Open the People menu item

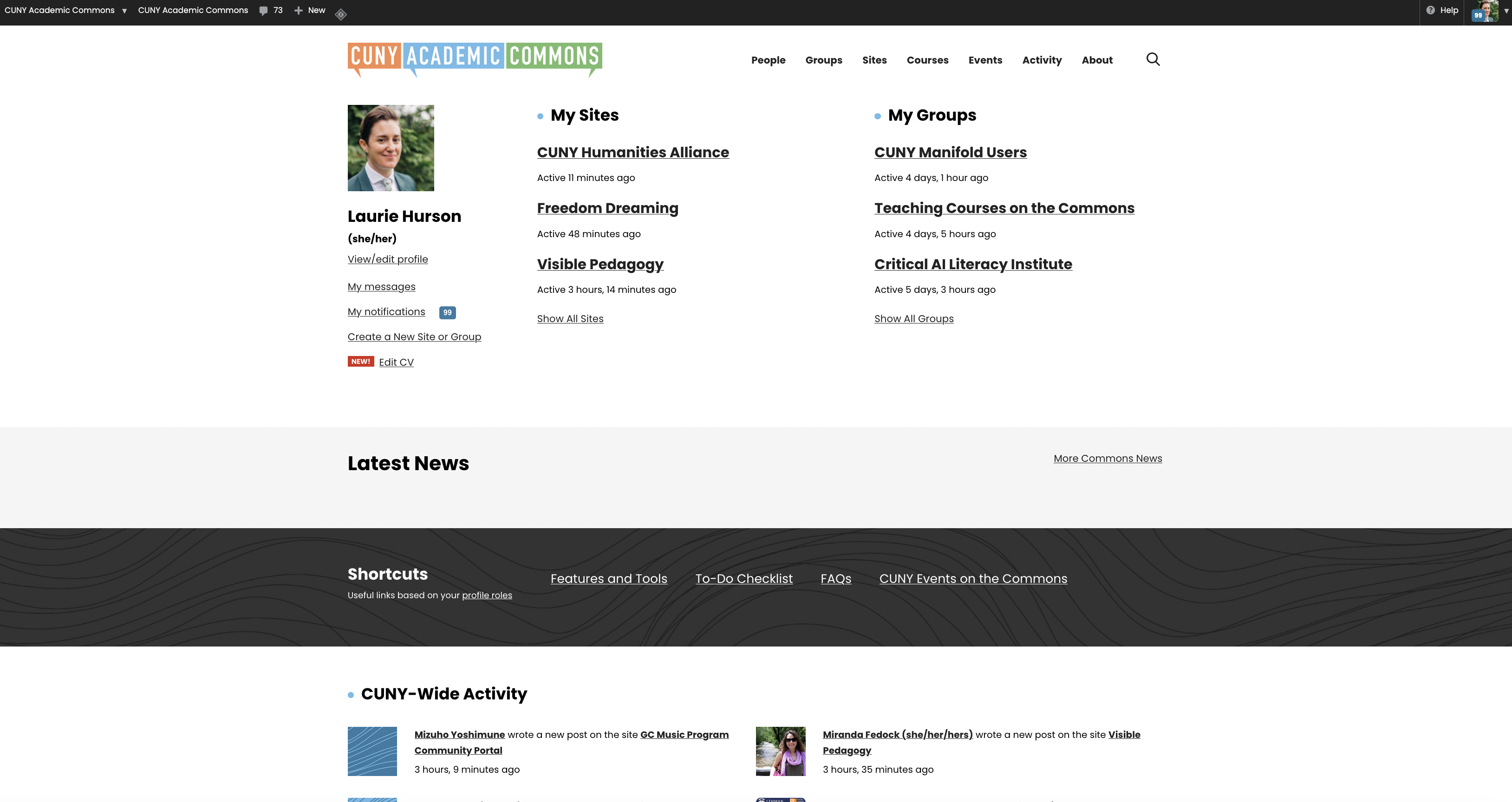(769, 60)
